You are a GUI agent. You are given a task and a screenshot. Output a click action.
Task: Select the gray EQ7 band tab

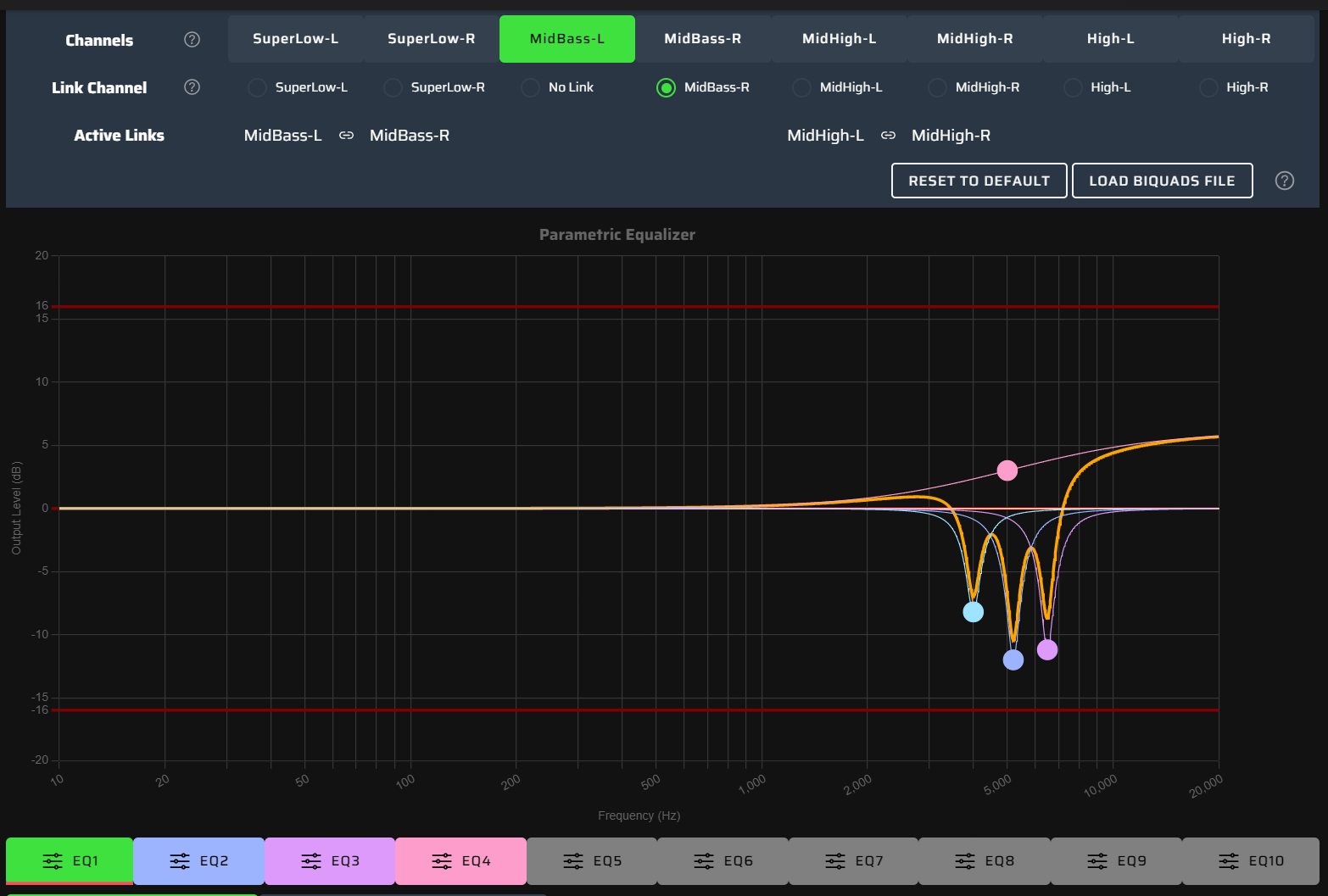(854, 861)
